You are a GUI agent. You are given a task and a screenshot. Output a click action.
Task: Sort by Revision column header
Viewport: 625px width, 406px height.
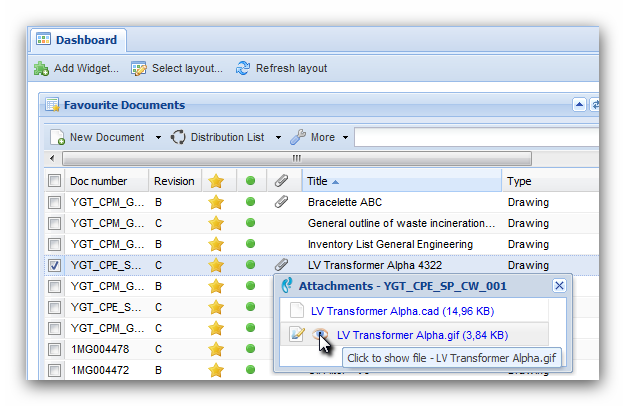pos(174,181)
